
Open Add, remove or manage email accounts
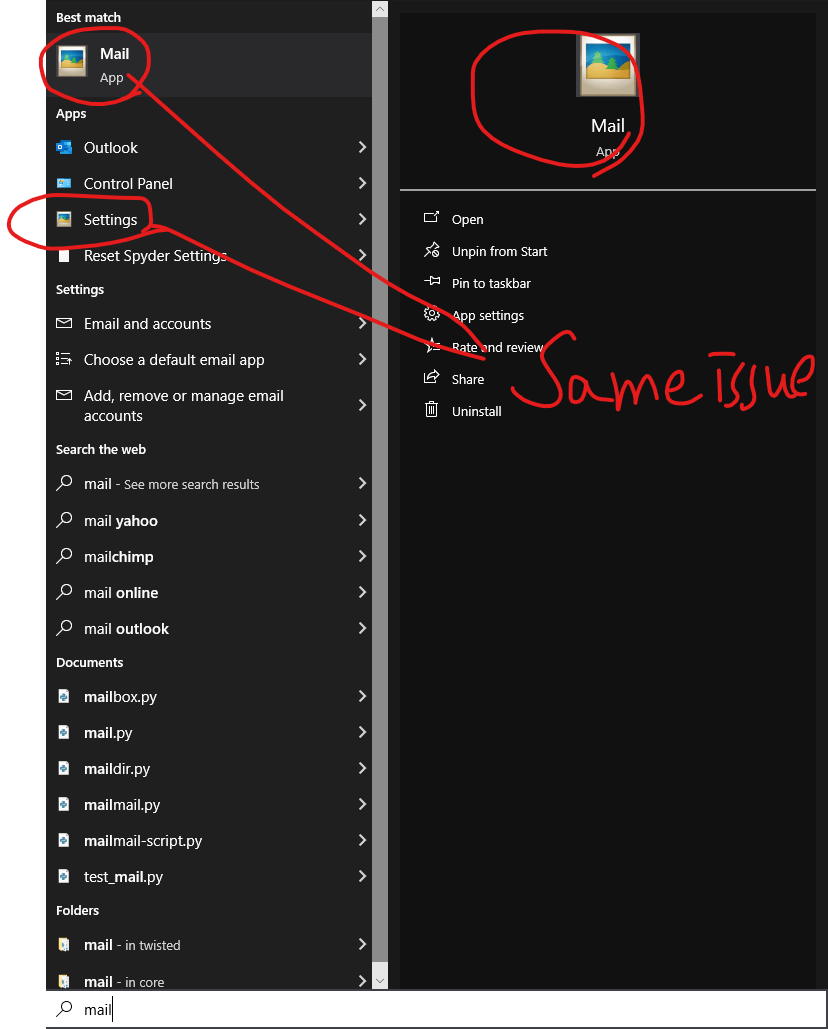pyautogui.click(x=209, y=406)
